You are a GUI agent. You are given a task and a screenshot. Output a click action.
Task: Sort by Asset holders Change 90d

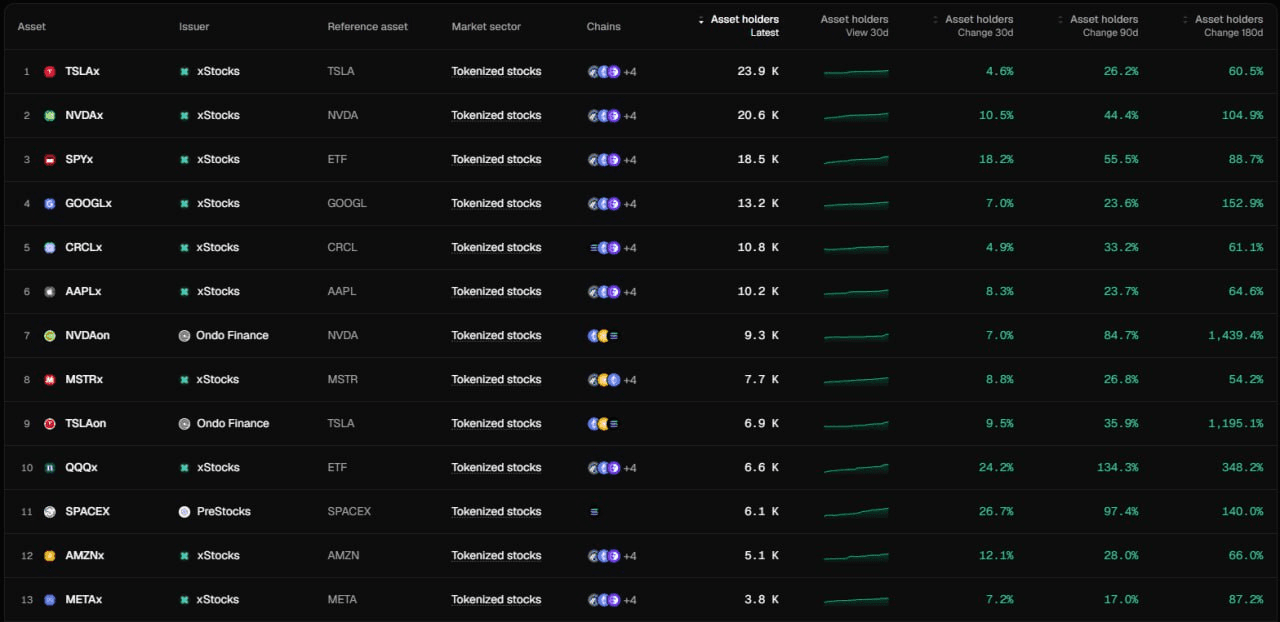point(1103,25)
